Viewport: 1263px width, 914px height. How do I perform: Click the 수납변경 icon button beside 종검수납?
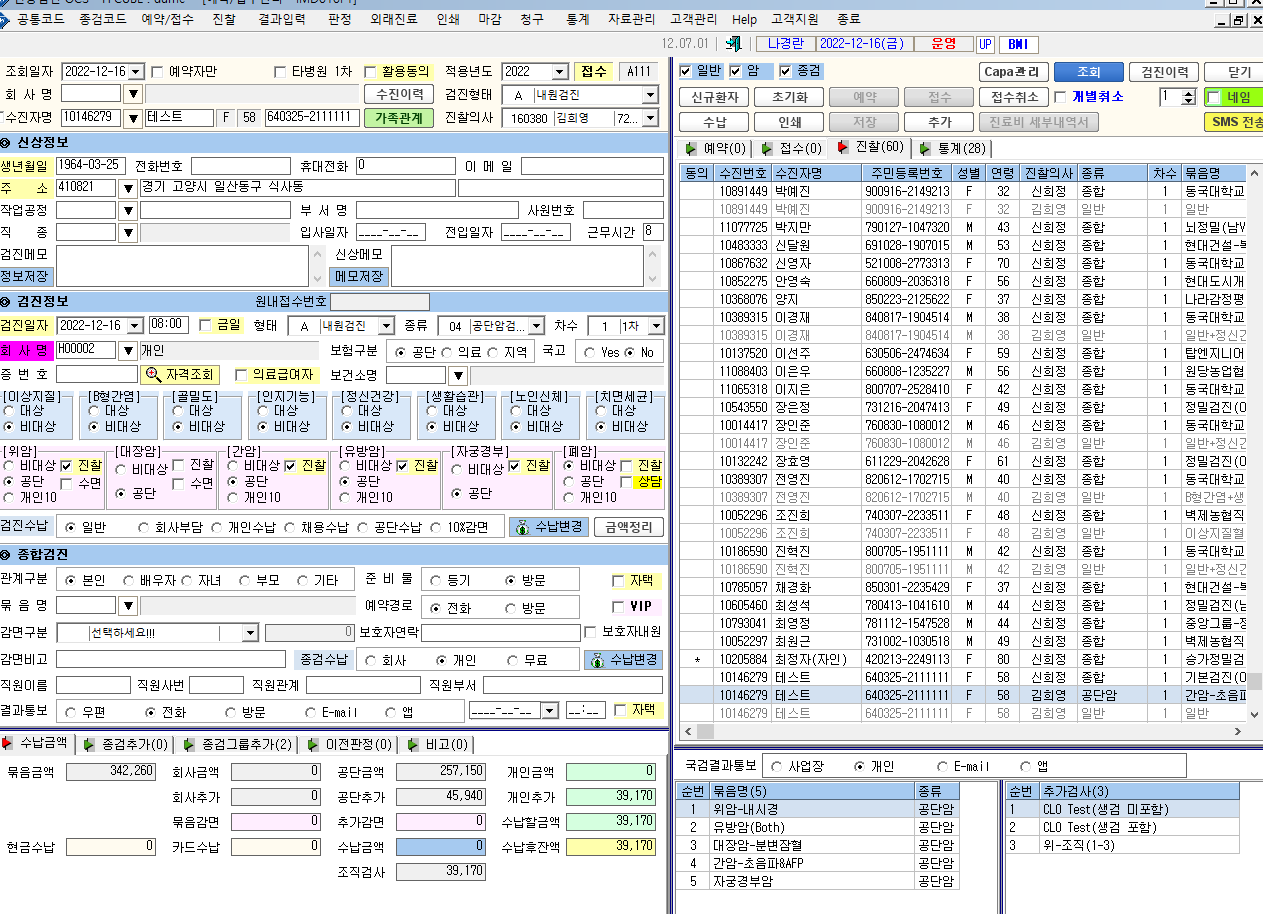(622, 660)
